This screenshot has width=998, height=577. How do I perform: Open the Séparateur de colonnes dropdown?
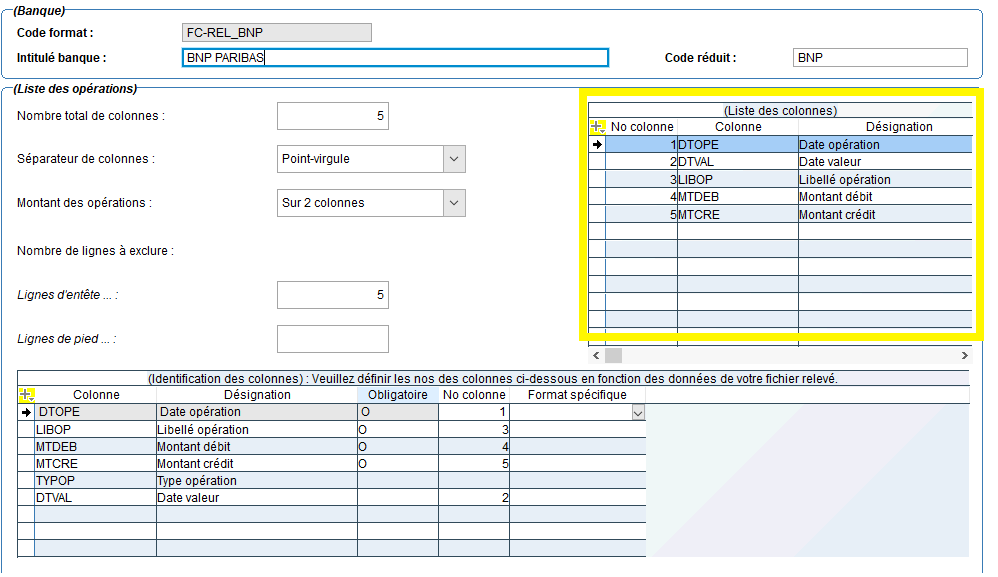(454, 159)
